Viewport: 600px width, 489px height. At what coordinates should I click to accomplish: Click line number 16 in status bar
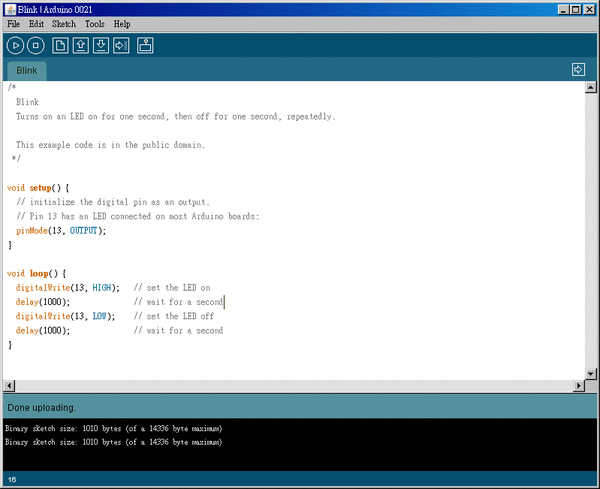click(x=12, y=480)
